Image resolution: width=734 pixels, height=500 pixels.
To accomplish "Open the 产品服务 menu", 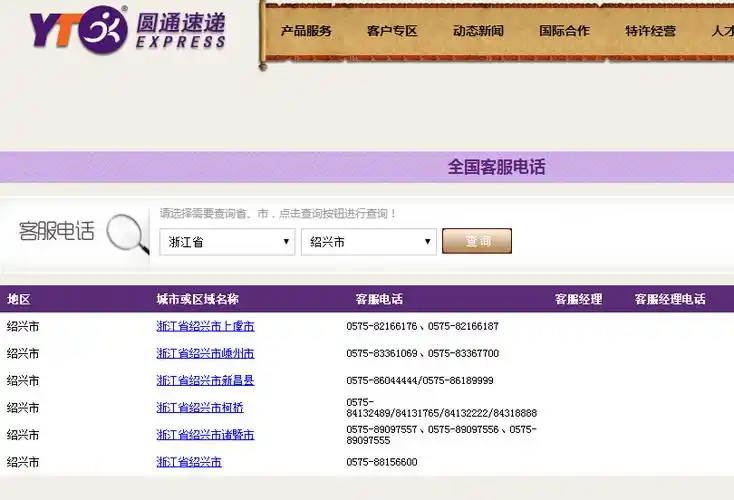I will pyautogui.click(x=306, y=31).
